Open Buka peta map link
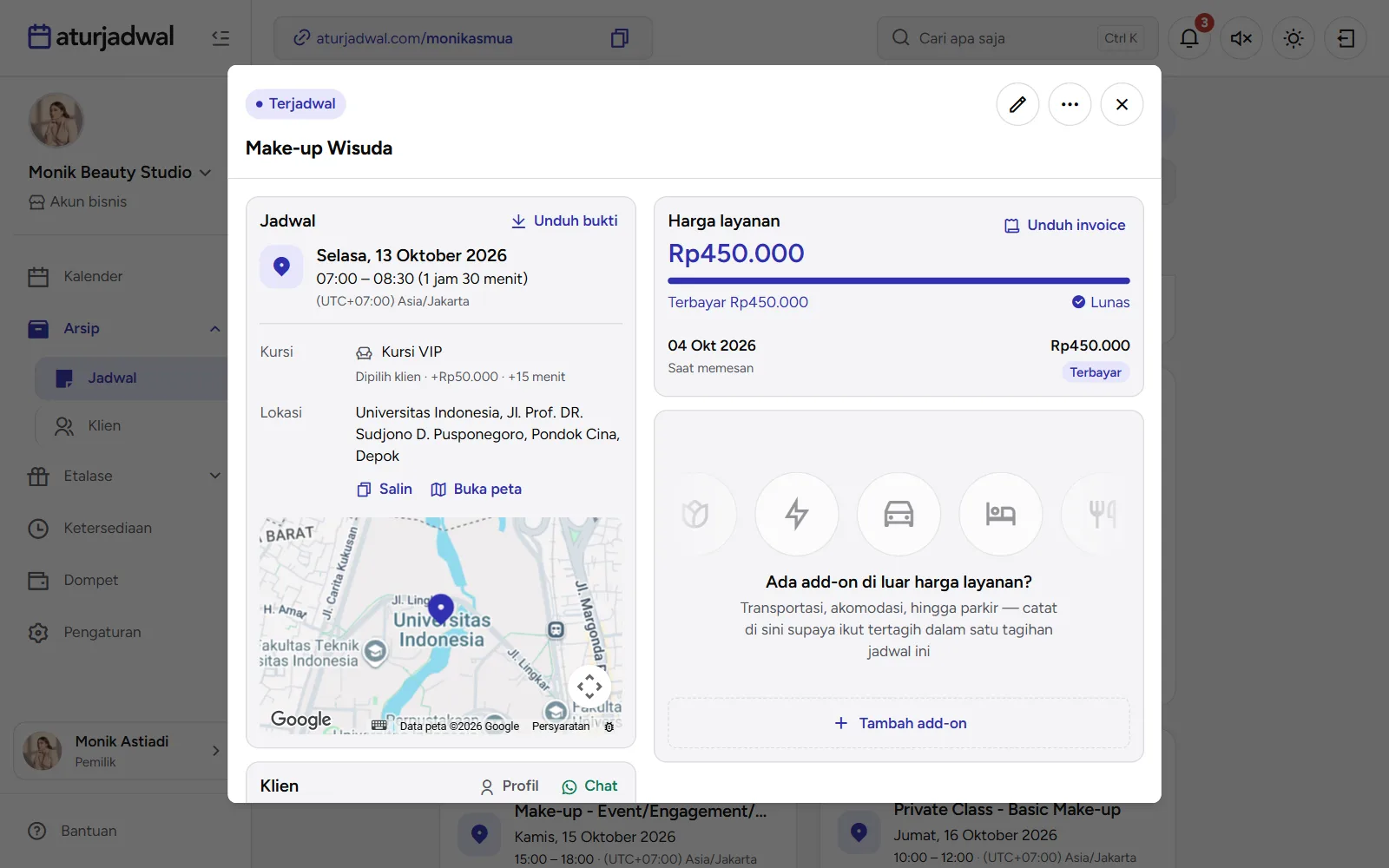This screenshot has height=868, width=1389. pyautogui.click(x=477, y=489)
